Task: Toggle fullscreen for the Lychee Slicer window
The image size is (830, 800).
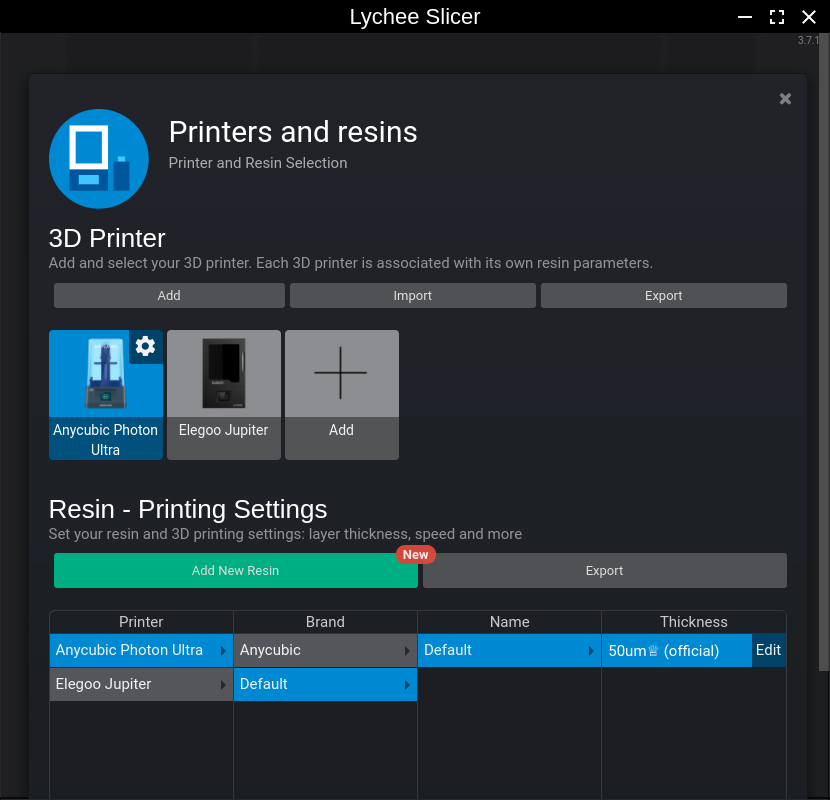Action: 777,17
